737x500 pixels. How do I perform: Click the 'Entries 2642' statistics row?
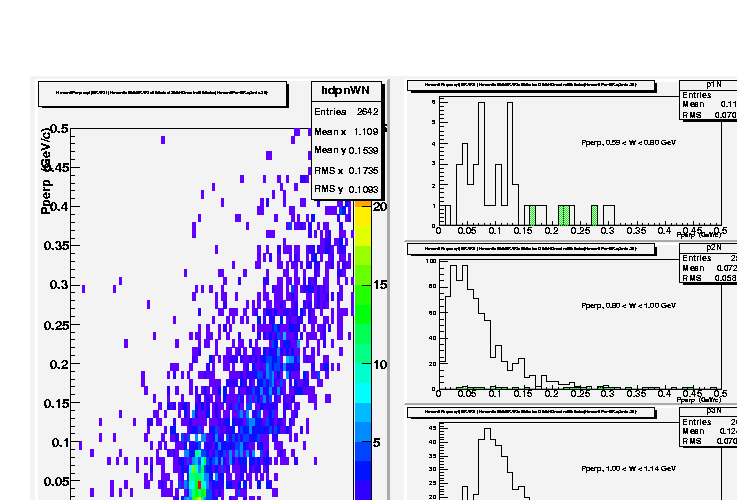346,112
